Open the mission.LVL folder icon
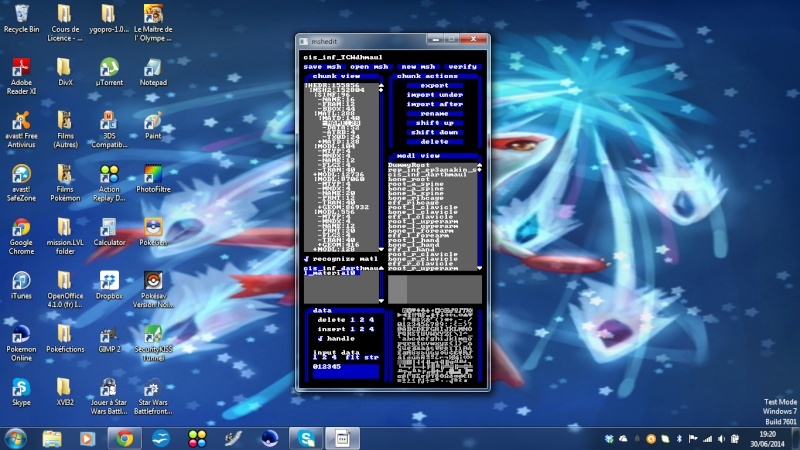800x450 pixels. 65,236
